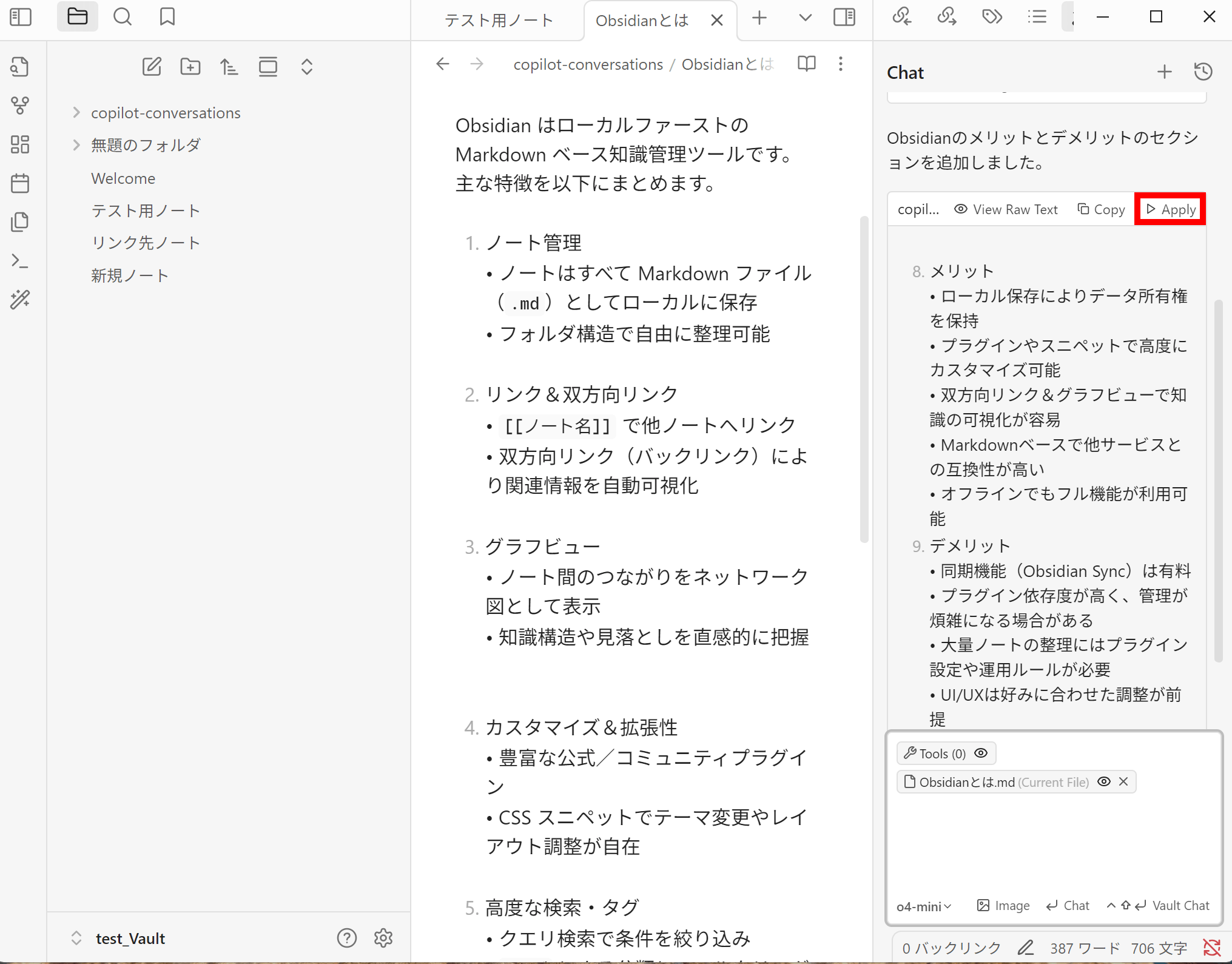Change sort order icon
The width and height of the screenshot is (1232, 964).
pyautogui.click(x=229, y=67)
